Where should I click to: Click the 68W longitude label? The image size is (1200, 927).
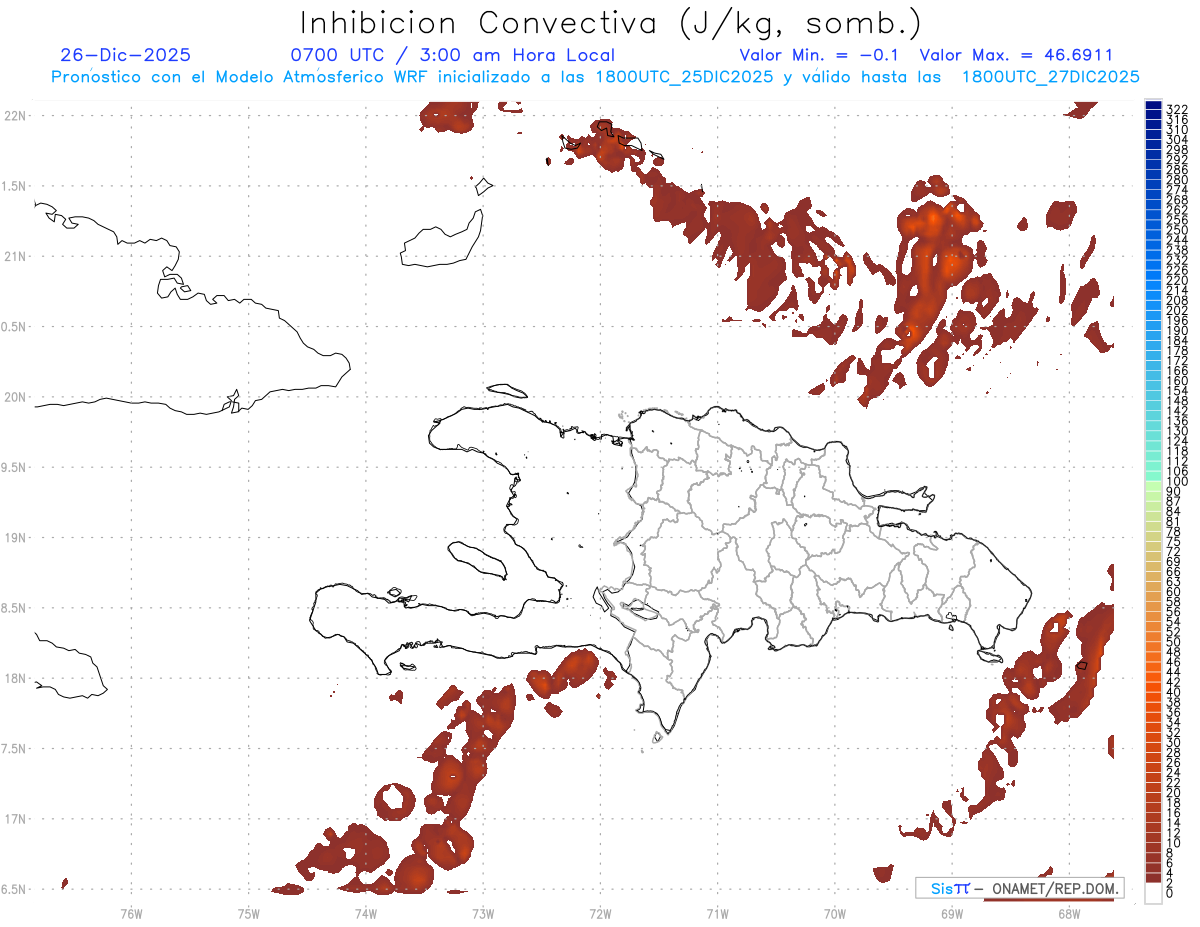coord(1068,913)
